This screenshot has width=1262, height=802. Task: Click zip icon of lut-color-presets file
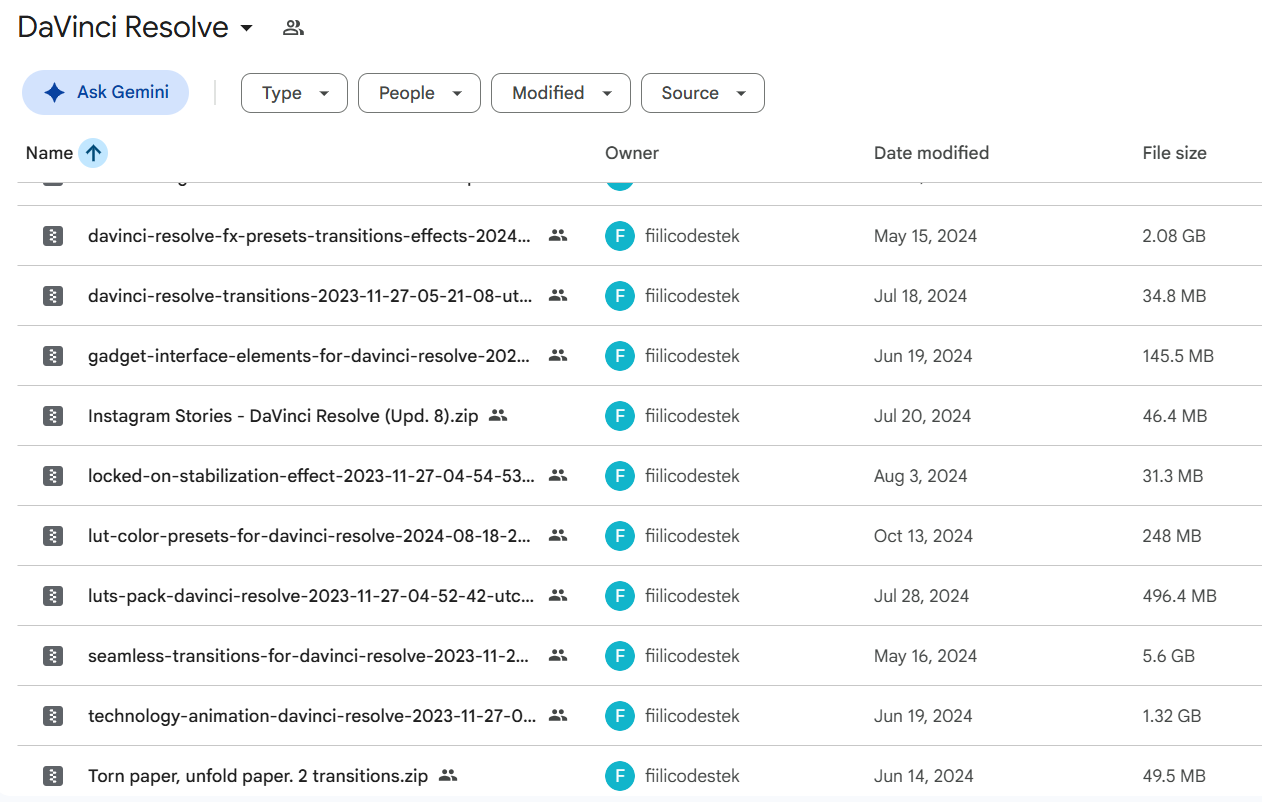tap(53, 536)
